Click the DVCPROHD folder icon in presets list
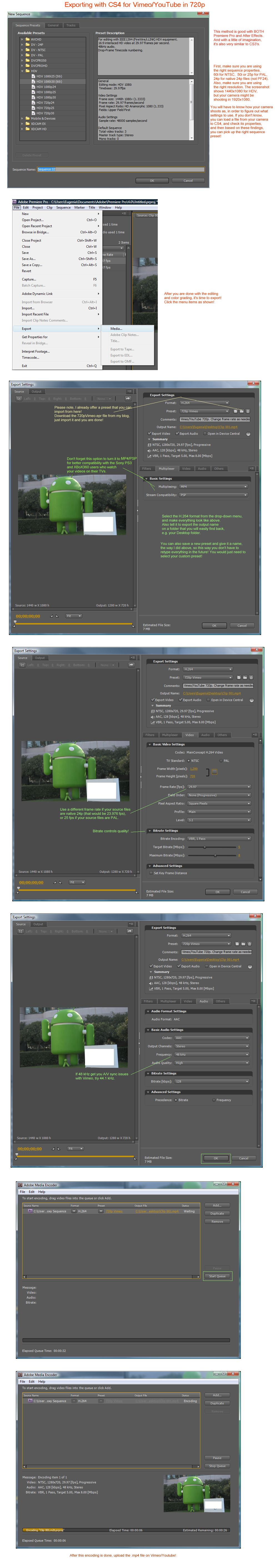The height and width of the screenshot is (1568, 275). point(27,66)
